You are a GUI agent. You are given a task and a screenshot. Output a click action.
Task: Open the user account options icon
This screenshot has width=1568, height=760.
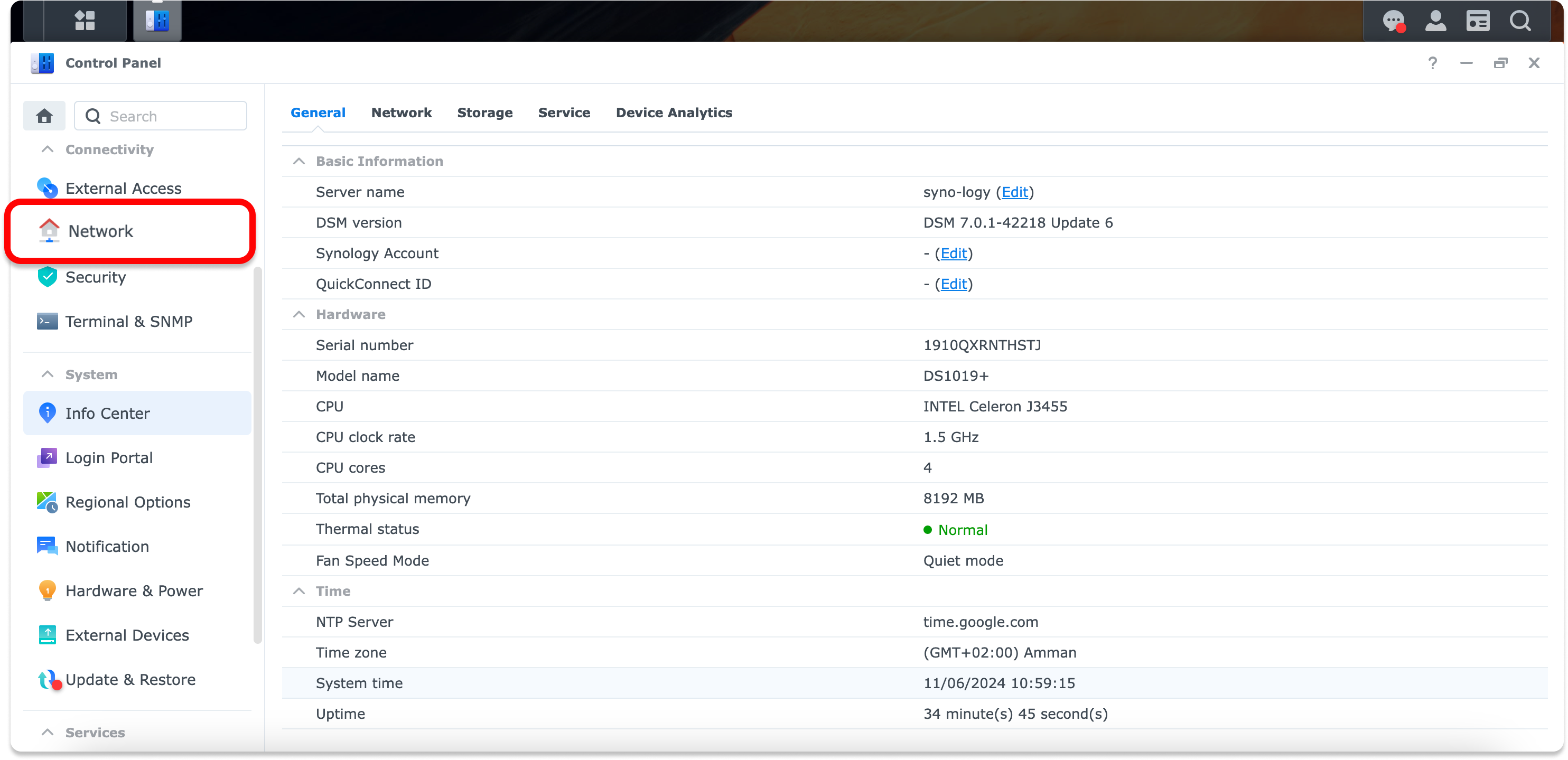pyautogui.click(x=1435, y=21)
